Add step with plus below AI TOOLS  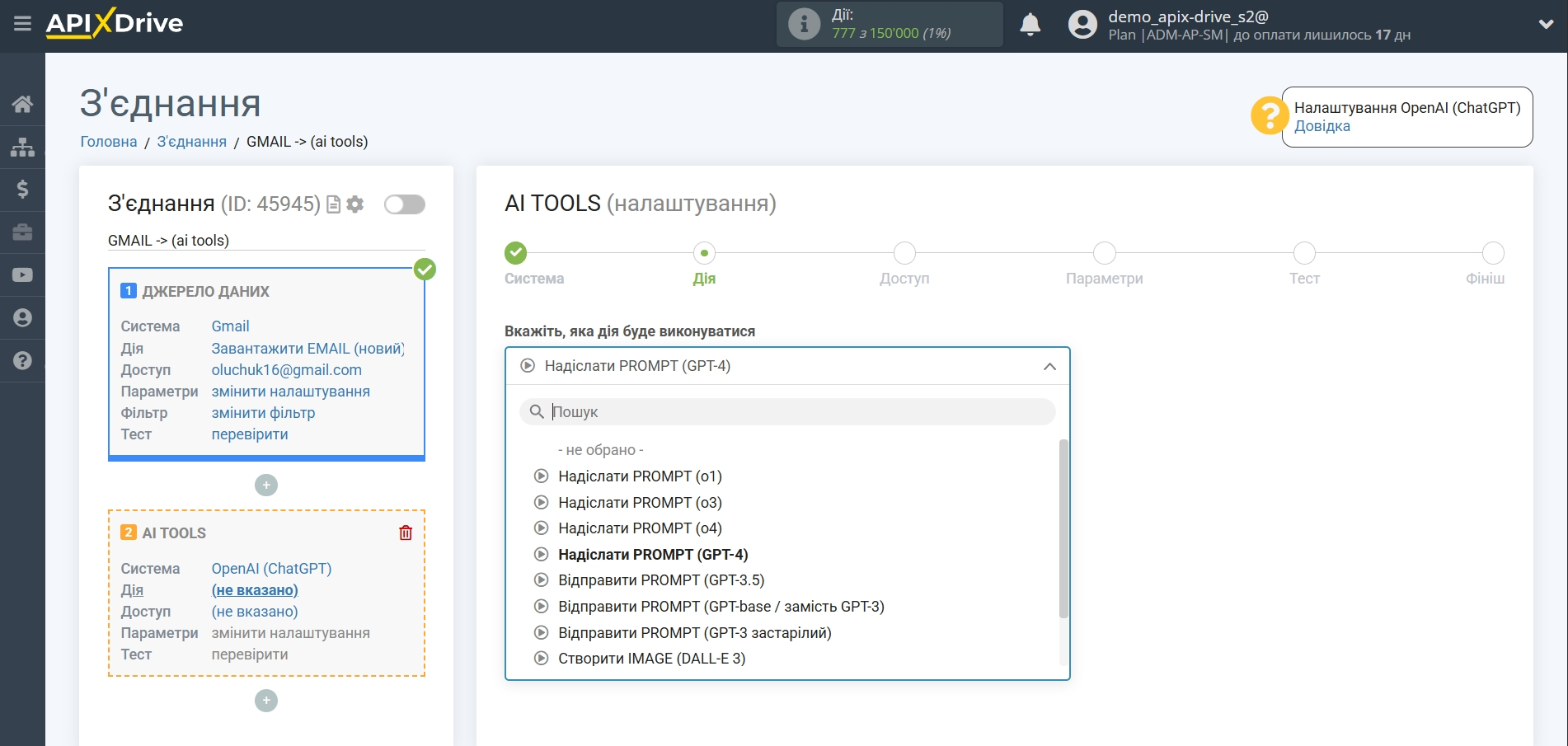pyautogui.click(x=266, y=701)
